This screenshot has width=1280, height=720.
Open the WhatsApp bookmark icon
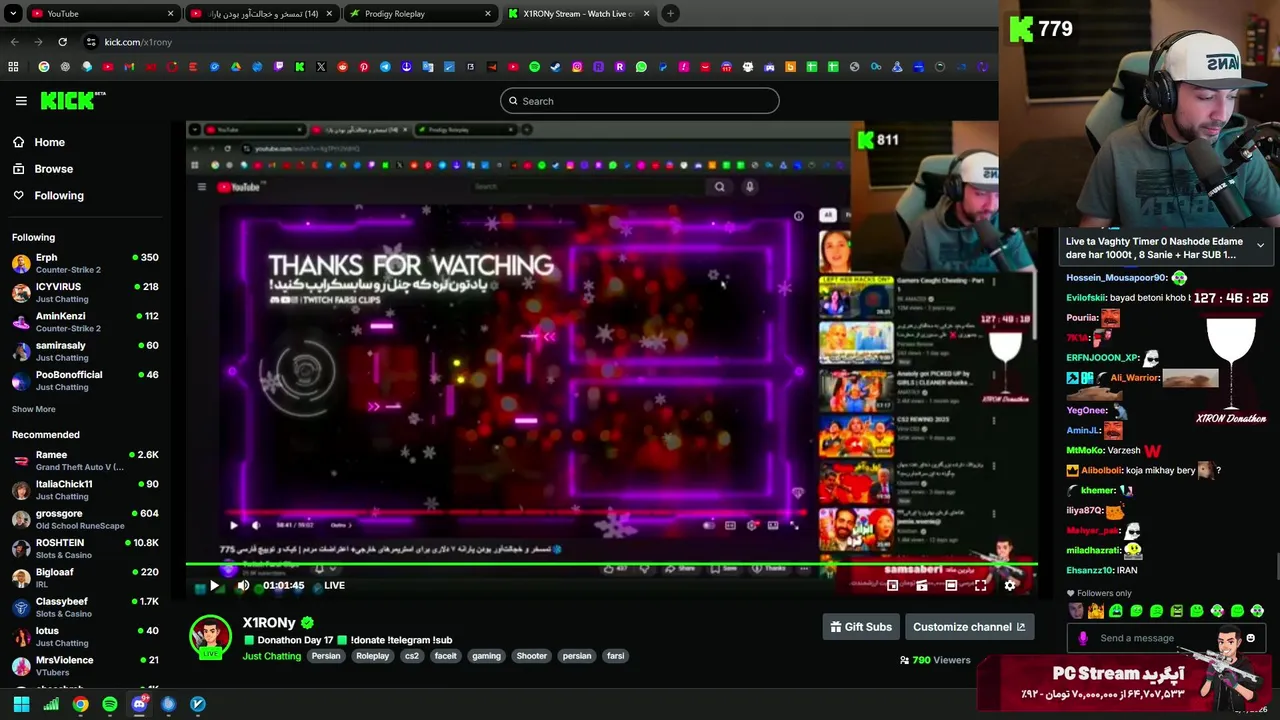click(x=641, y=67)
